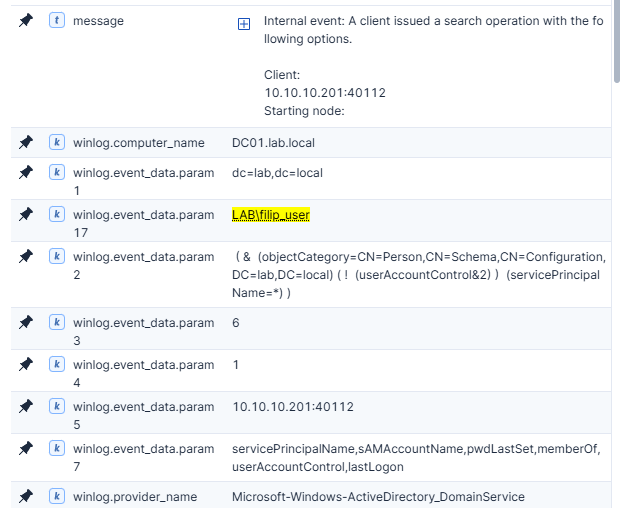Click the LDAP filter objectCategory value
The image size is (629, 508).
click(419, 274)
